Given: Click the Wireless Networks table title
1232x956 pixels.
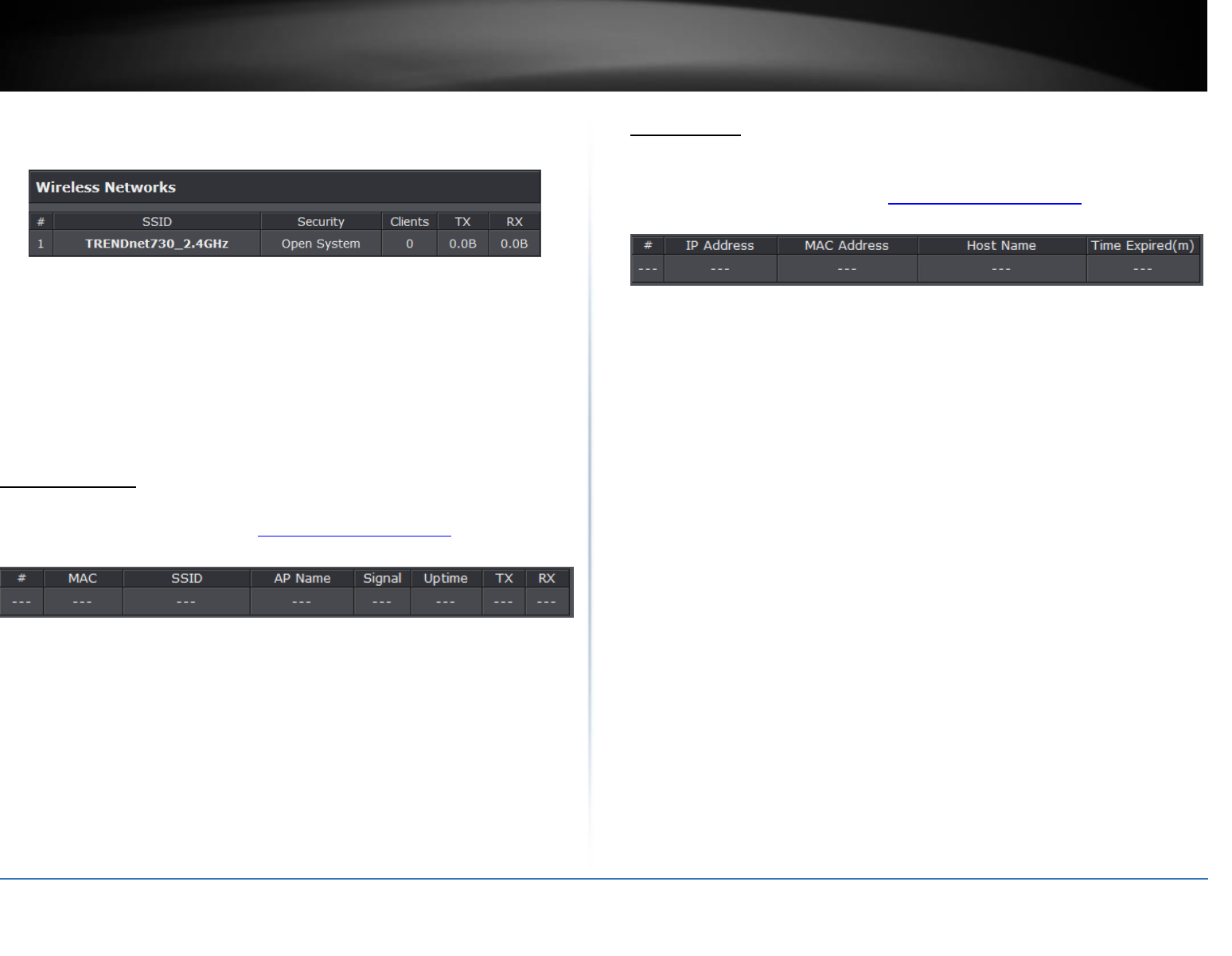Looking at the screenshot, I should (x=106, y=187).
